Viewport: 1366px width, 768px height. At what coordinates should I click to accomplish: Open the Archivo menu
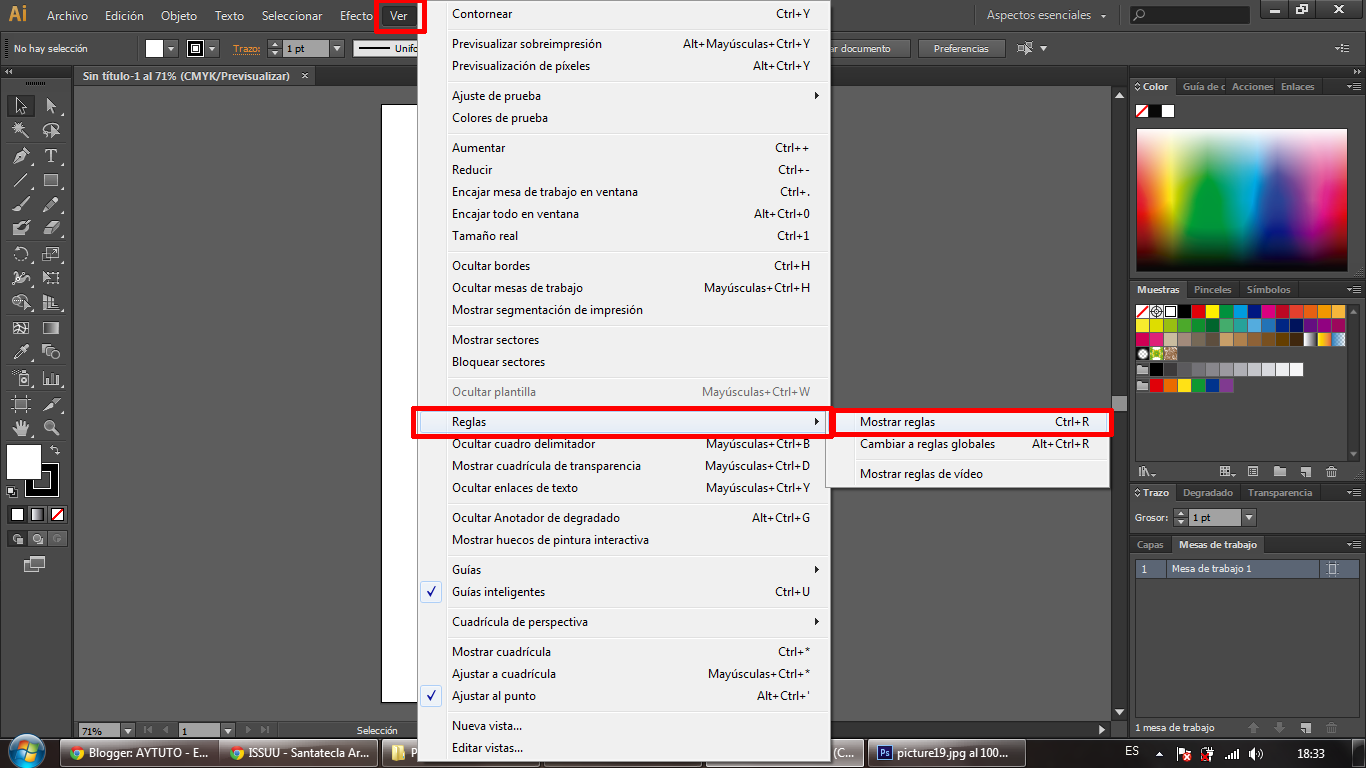pyautogui.click(x=67, y=16)
